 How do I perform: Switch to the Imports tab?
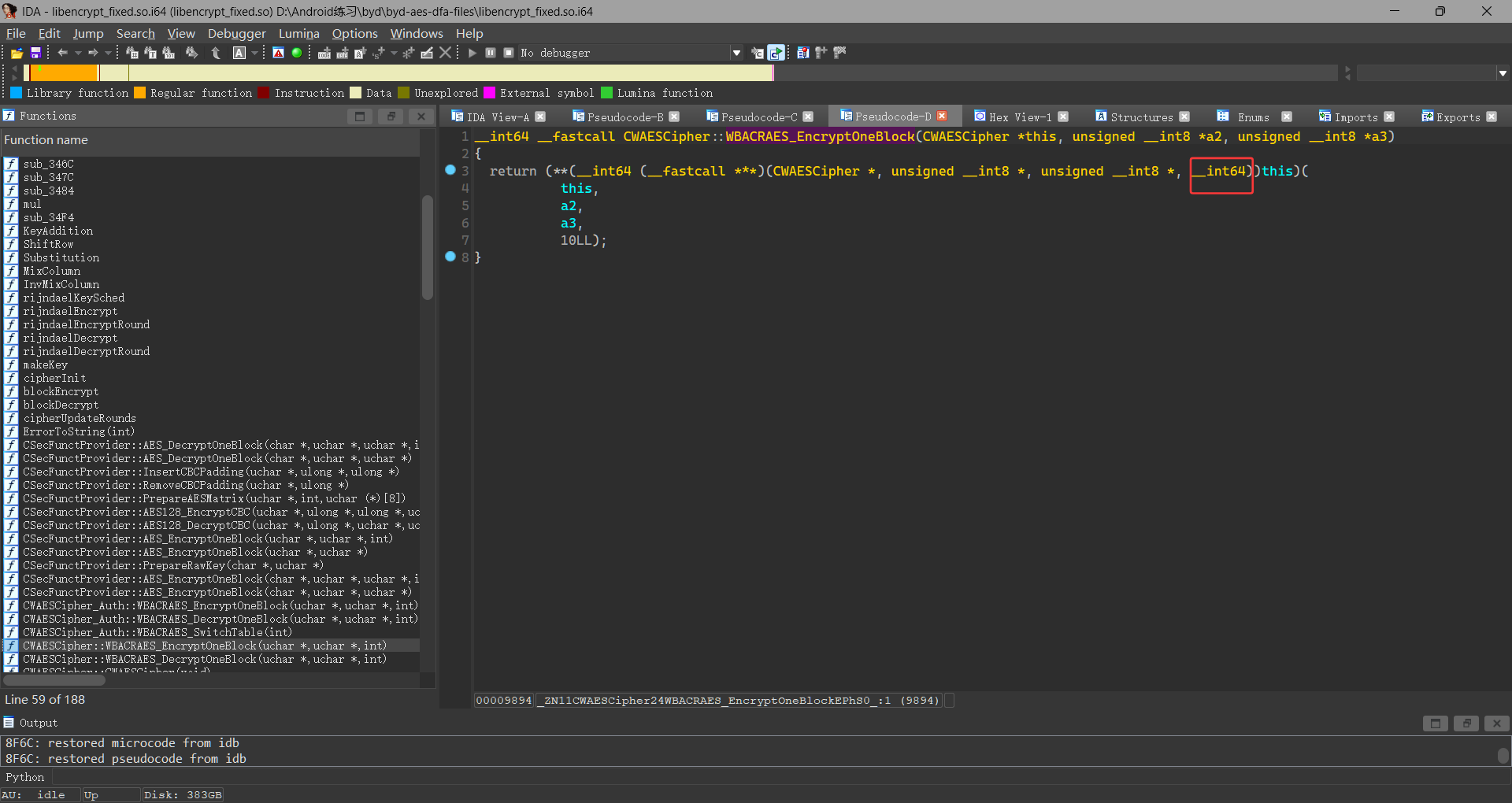1355,117
